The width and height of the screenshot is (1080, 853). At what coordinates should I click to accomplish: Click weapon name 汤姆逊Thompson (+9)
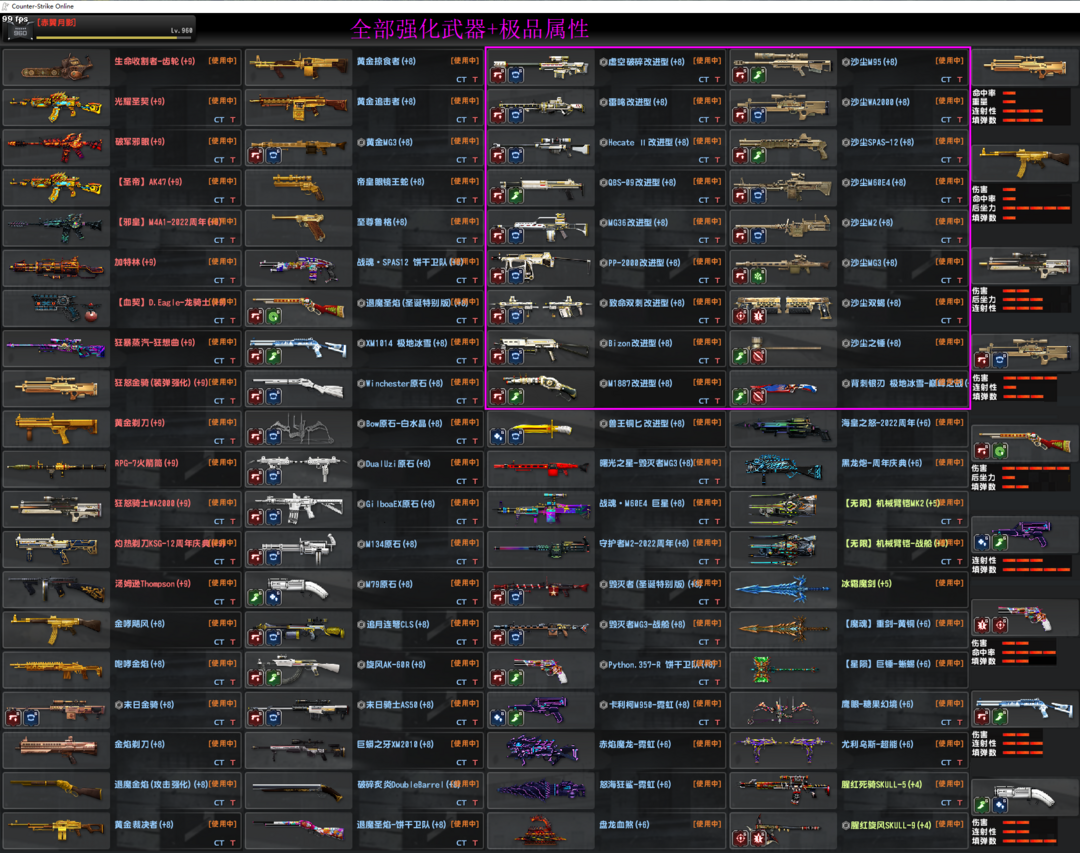(152, 584)
